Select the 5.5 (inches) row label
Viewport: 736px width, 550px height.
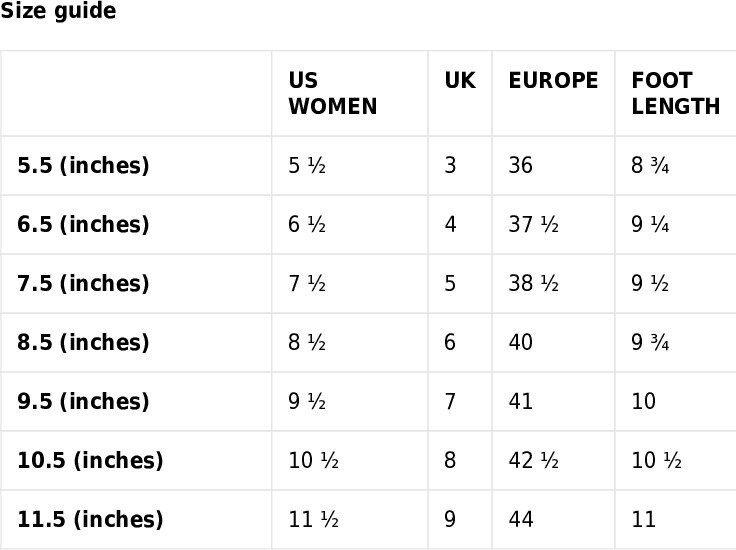(83, 166)
